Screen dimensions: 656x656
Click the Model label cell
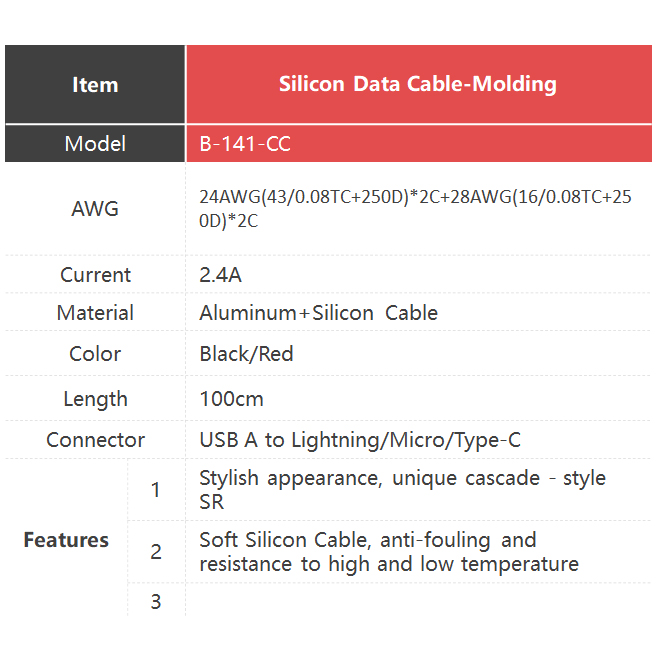pos(95,144)
